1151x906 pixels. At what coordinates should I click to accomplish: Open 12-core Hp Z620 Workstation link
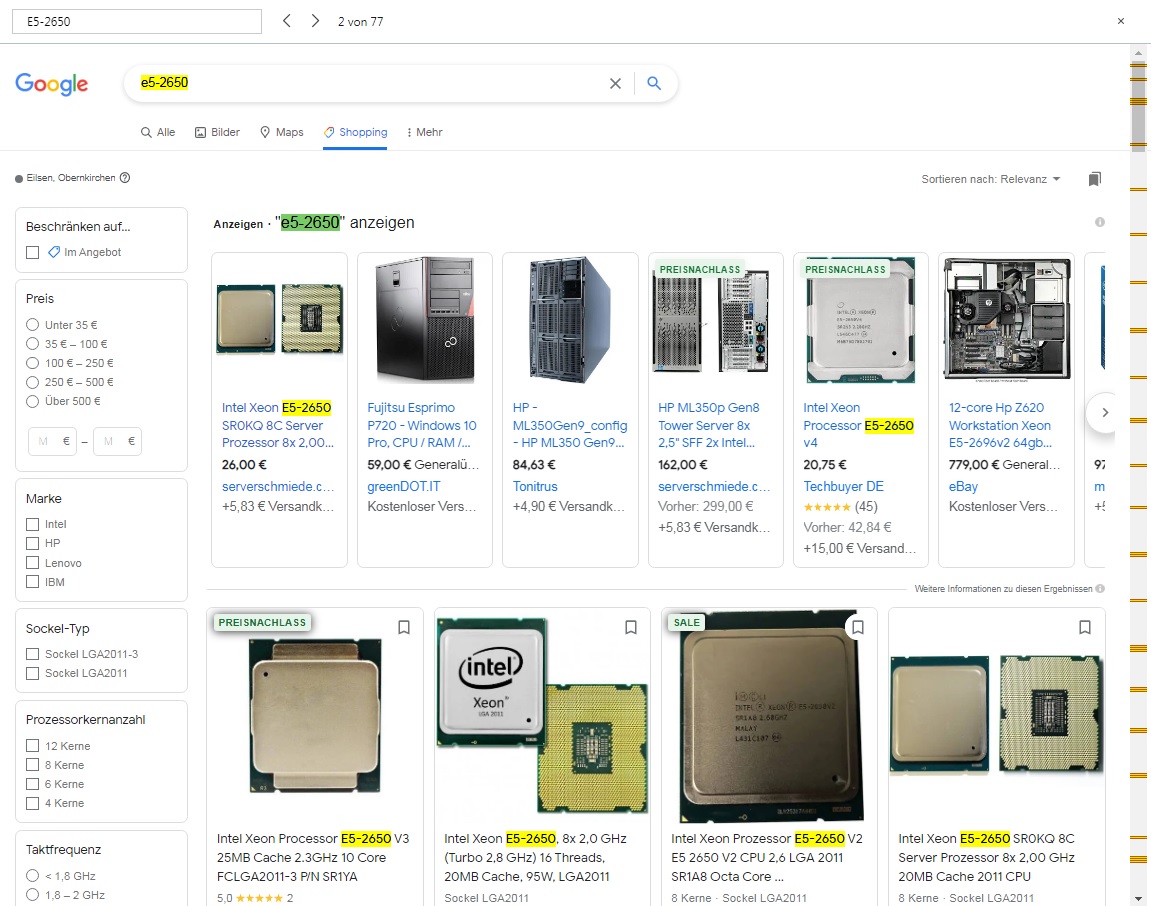coord(1001,425)
